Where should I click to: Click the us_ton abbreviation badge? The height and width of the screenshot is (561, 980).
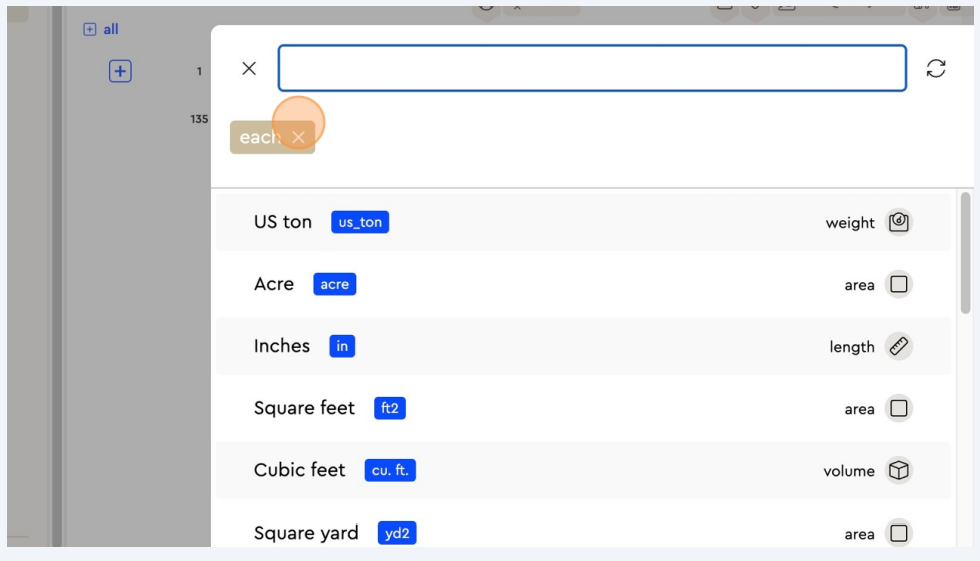click(360, 222)
